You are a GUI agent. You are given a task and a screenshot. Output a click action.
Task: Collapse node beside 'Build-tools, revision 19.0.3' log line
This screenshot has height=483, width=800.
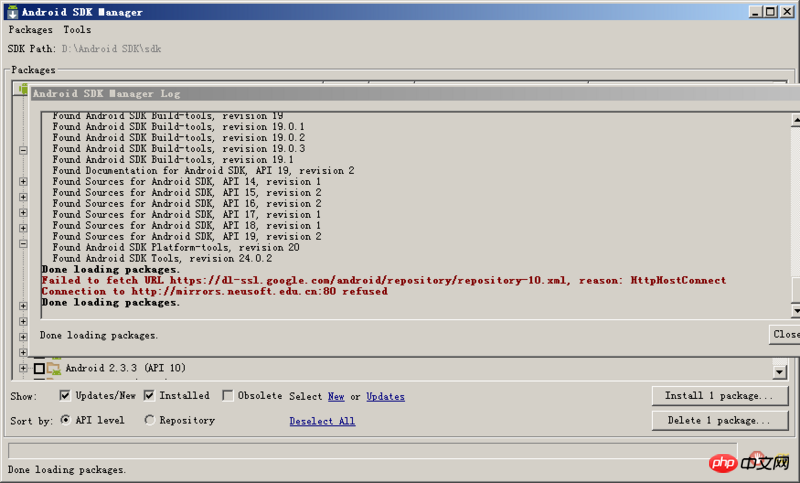(x=23, y=150)
